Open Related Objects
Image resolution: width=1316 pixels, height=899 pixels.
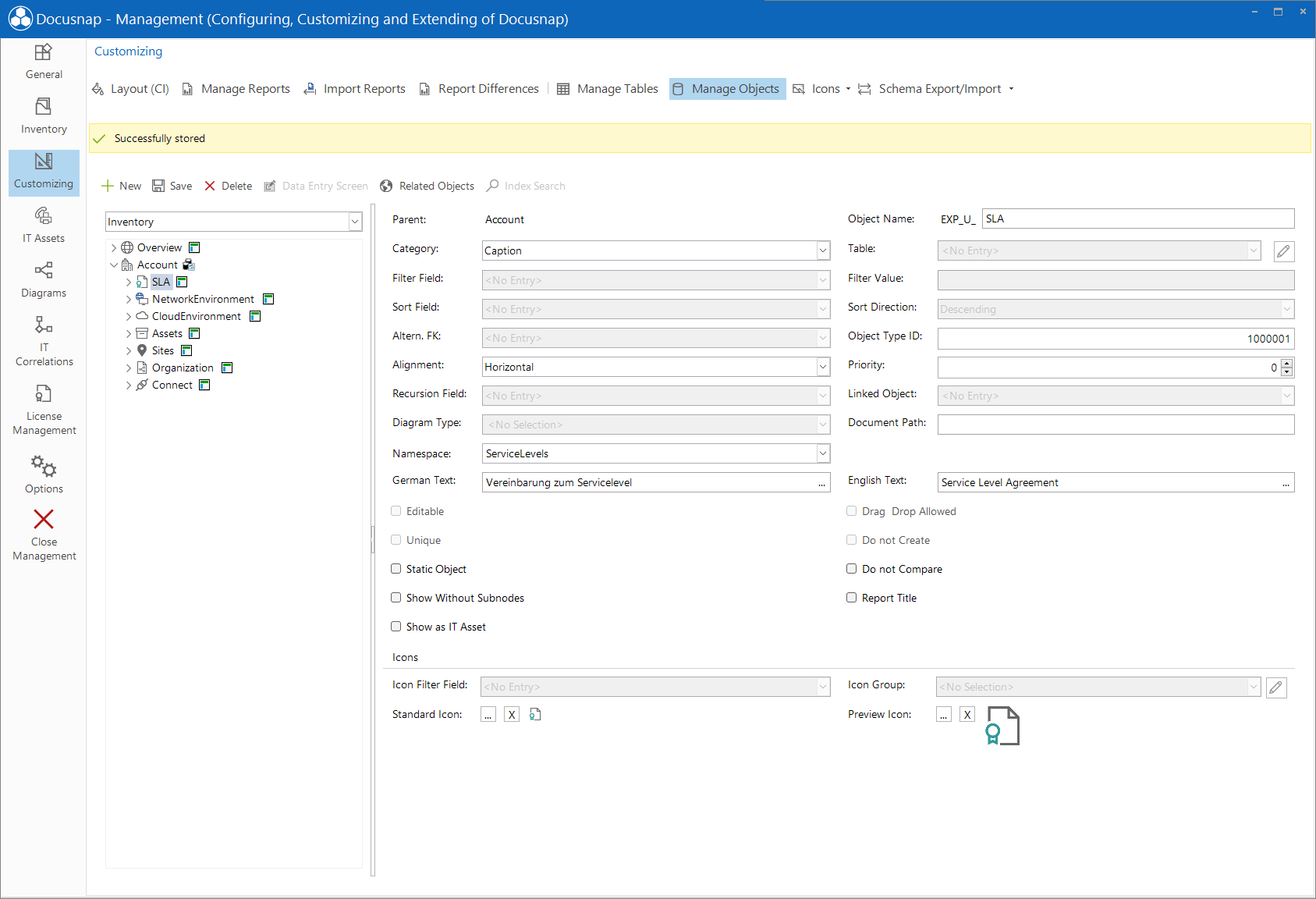pos(427,186)
